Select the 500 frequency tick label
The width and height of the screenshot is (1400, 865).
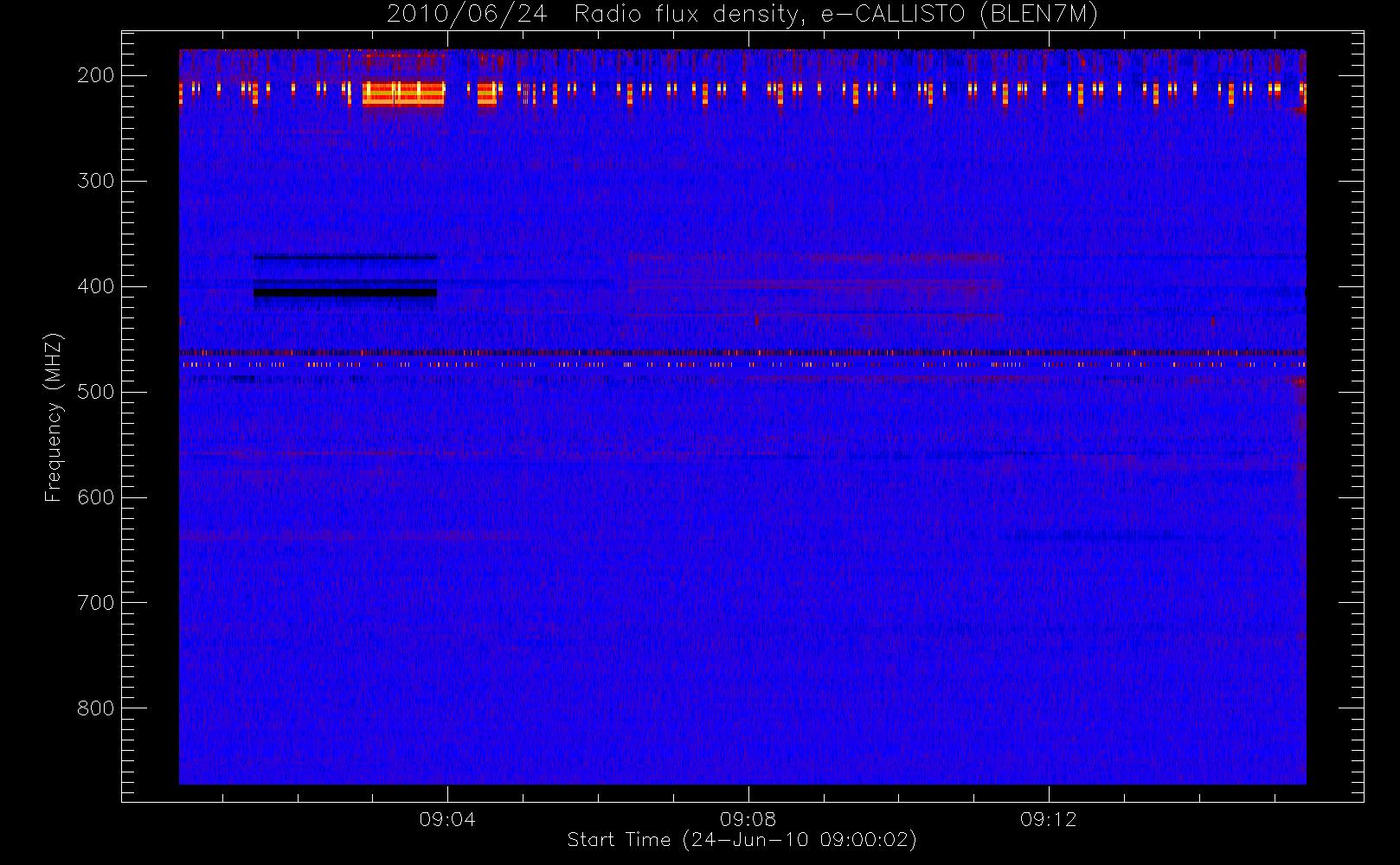(96, 392)
